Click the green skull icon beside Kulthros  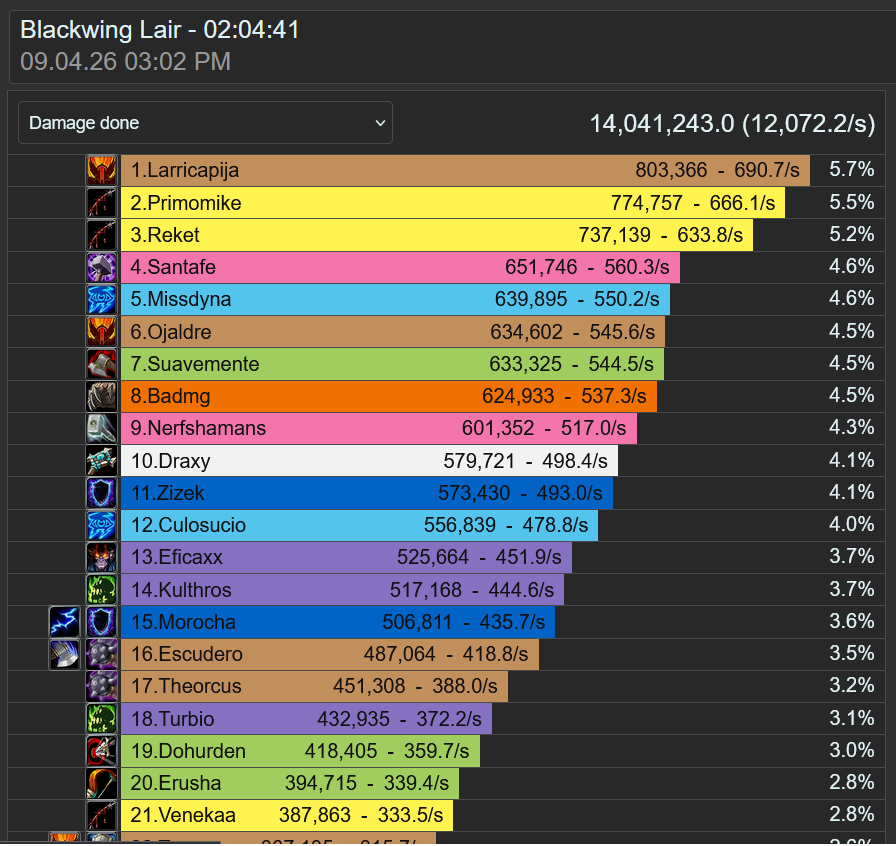(x=102, y=589)
